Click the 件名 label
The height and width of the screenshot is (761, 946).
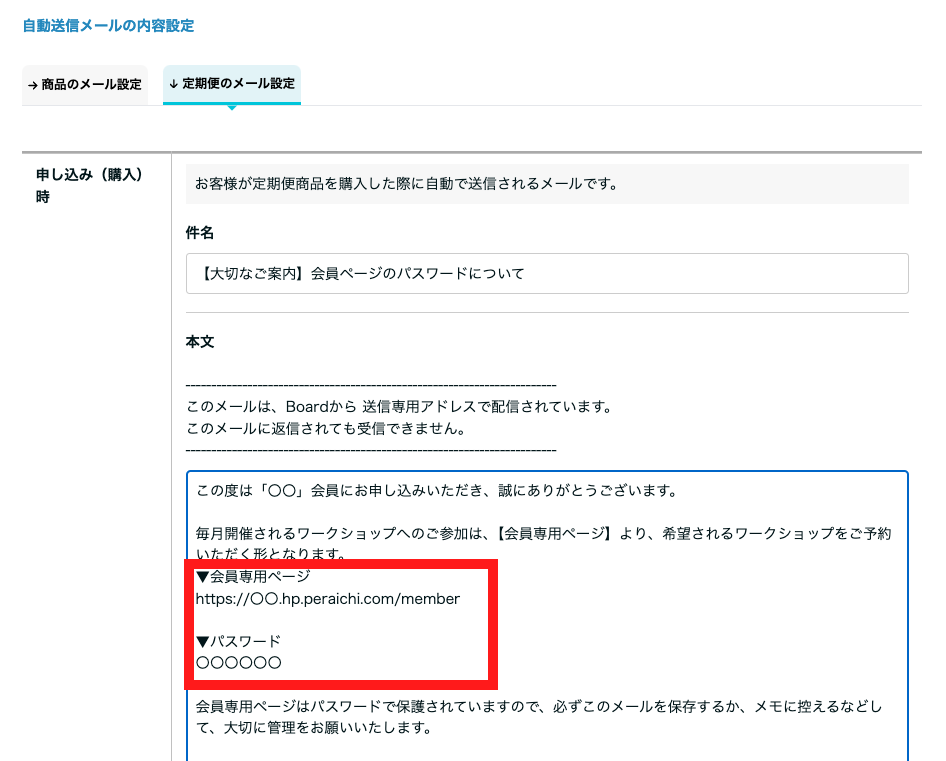pos(200,232)
